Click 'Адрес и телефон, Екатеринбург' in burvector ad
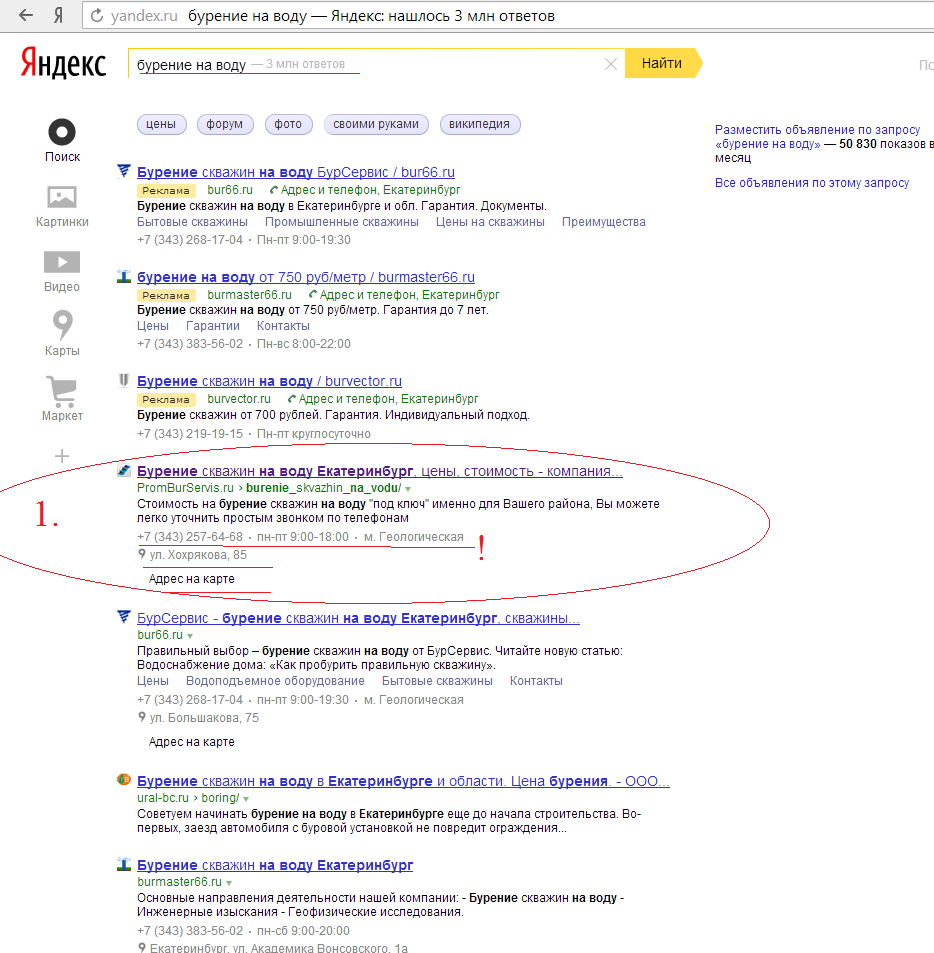The height and width of the screenshot is (953, 934). [388, 399]
